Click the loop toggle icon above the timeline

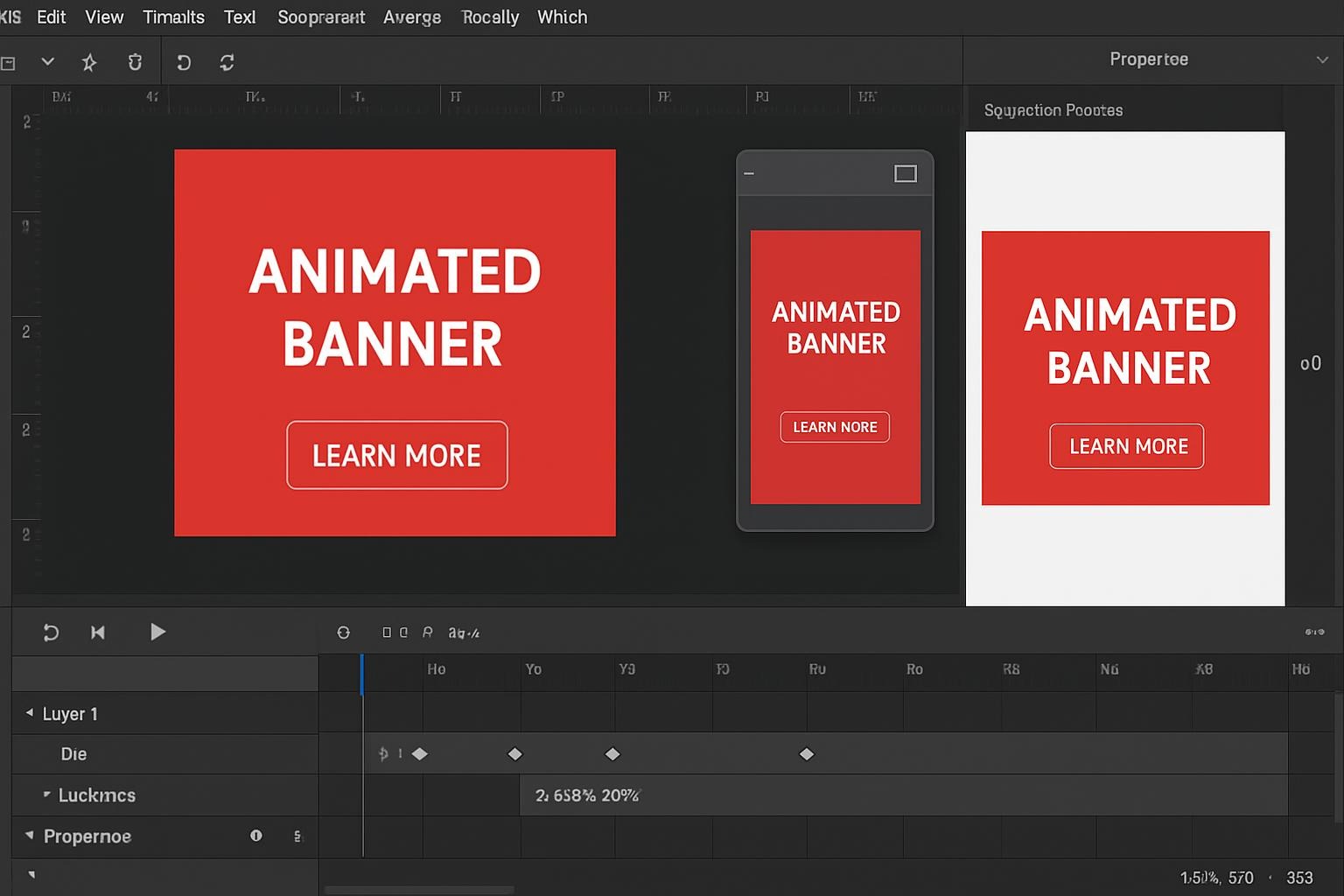(x=343, y=632)
